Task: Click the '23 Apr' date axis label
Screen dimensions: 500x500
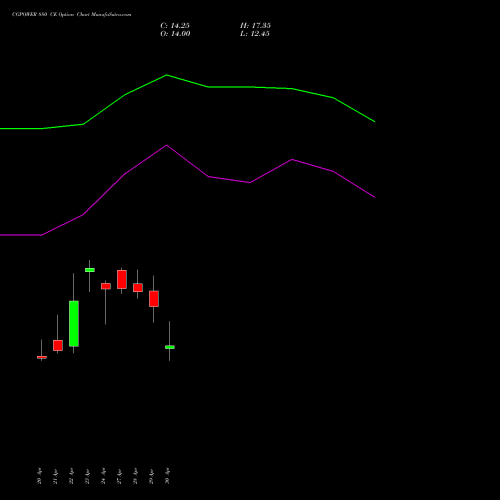Action: 87,476
